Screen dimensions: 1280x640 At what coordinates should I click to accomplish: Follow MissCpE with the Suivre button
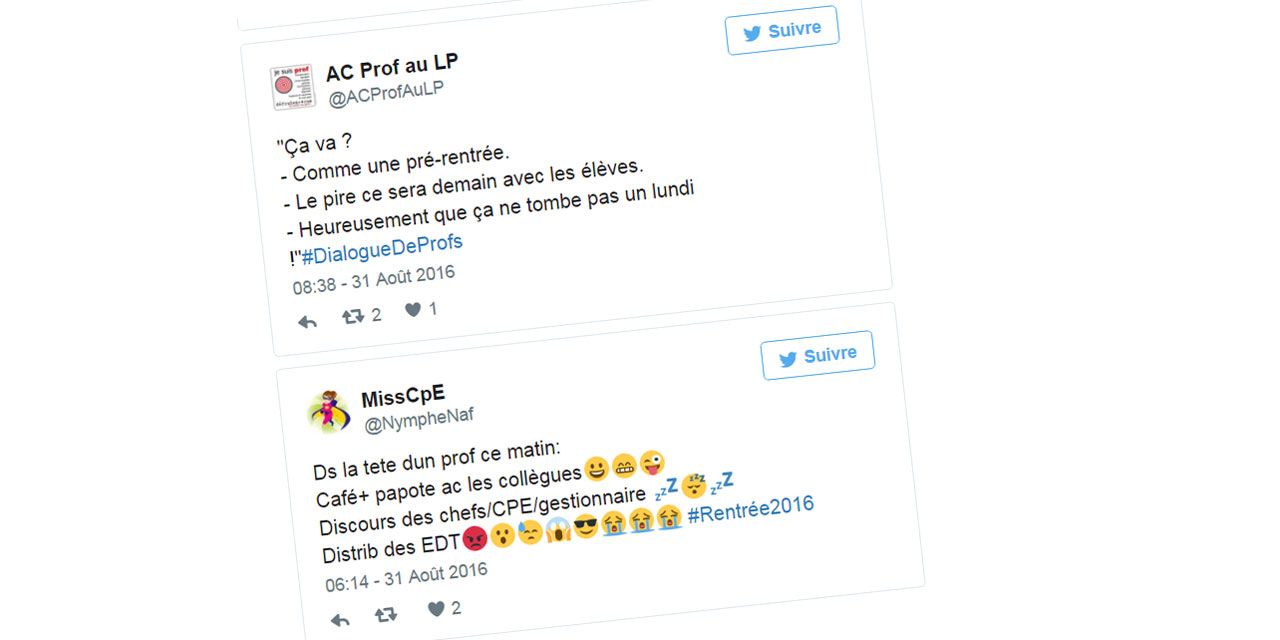tap(818, 355)
